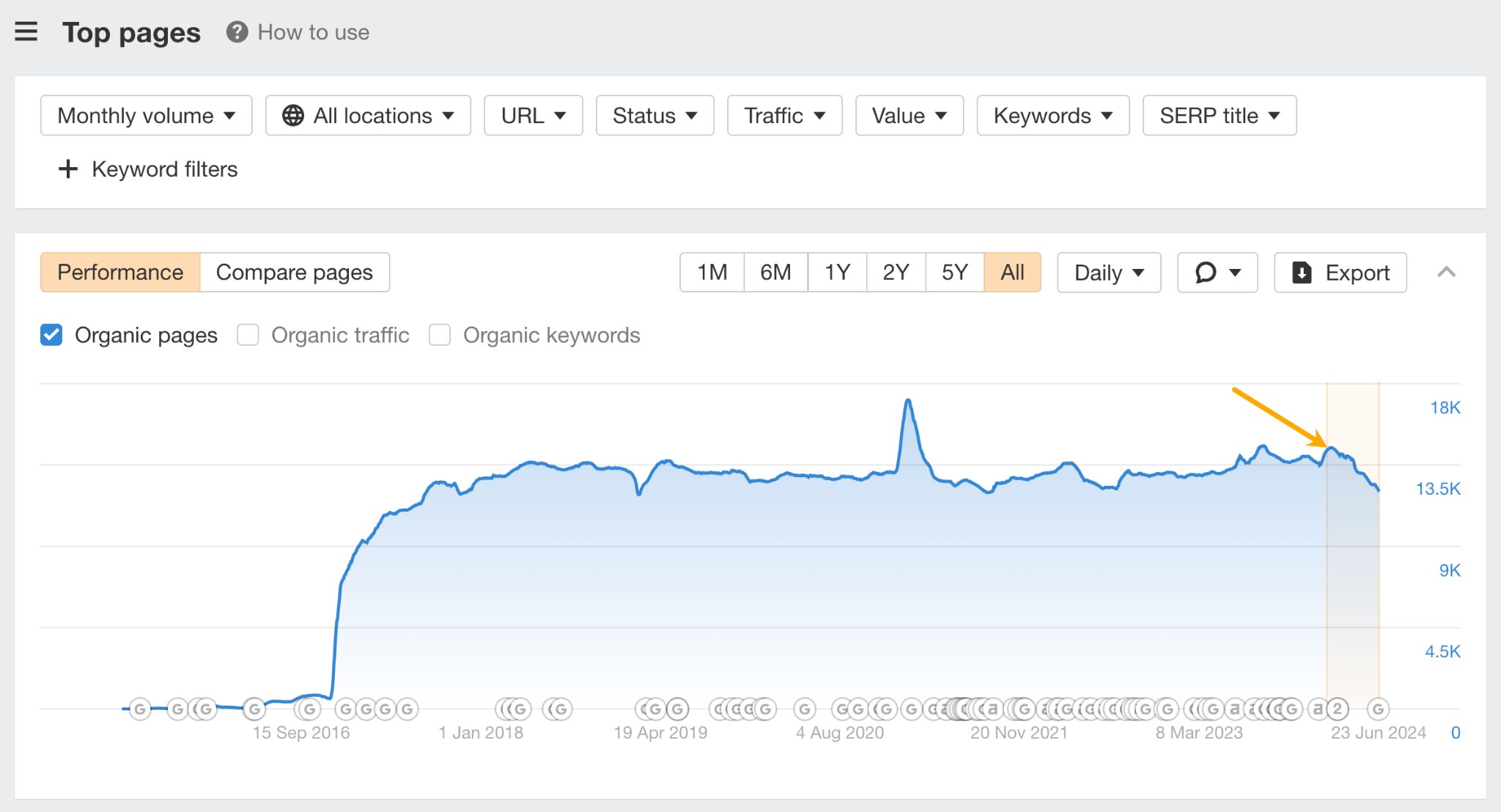
Task: Click the globe icon in All locations
Action: tap(293, 116)
